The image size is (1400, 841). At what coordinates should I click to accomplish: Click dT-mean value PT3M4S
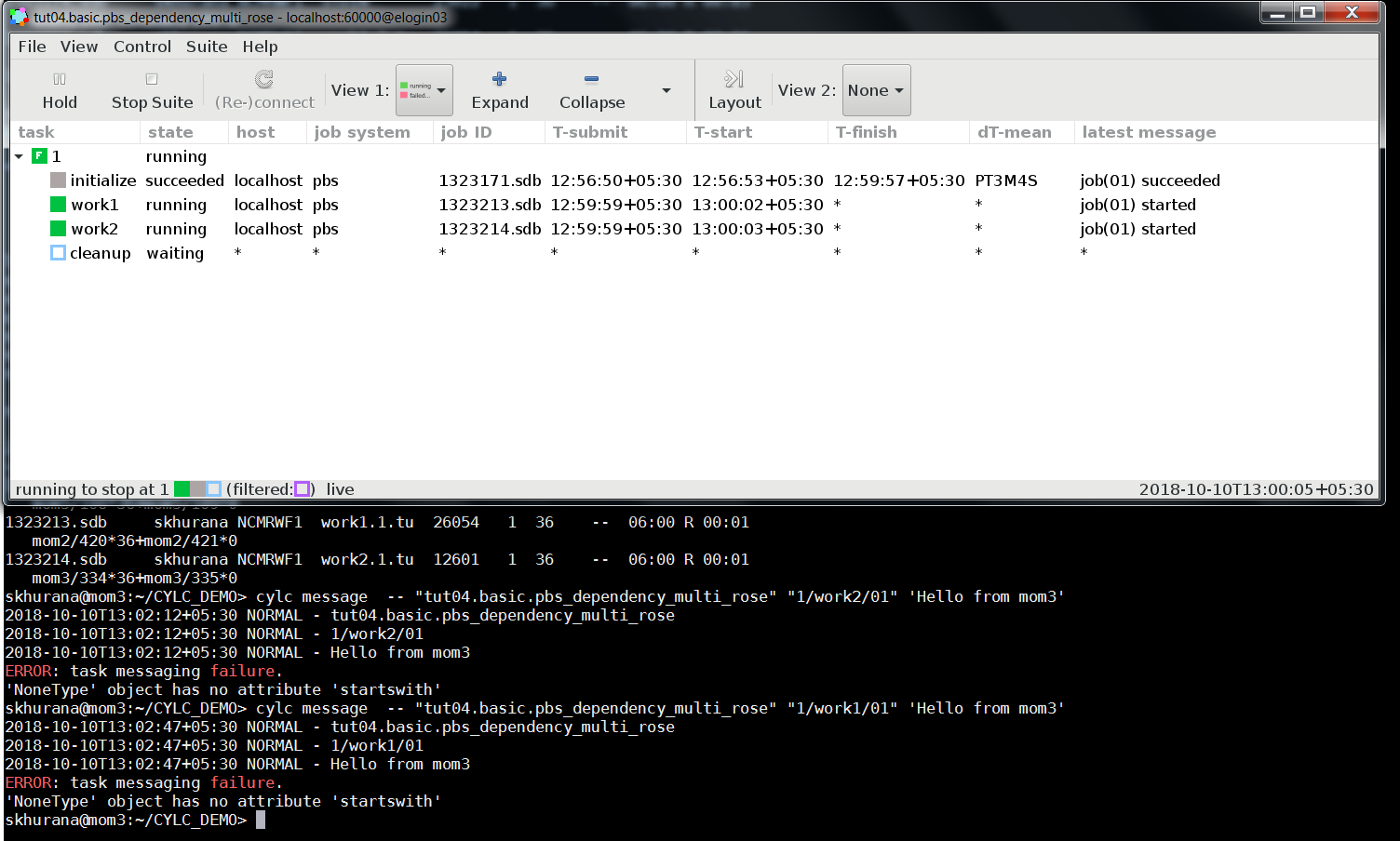(x=1006, y=180)
